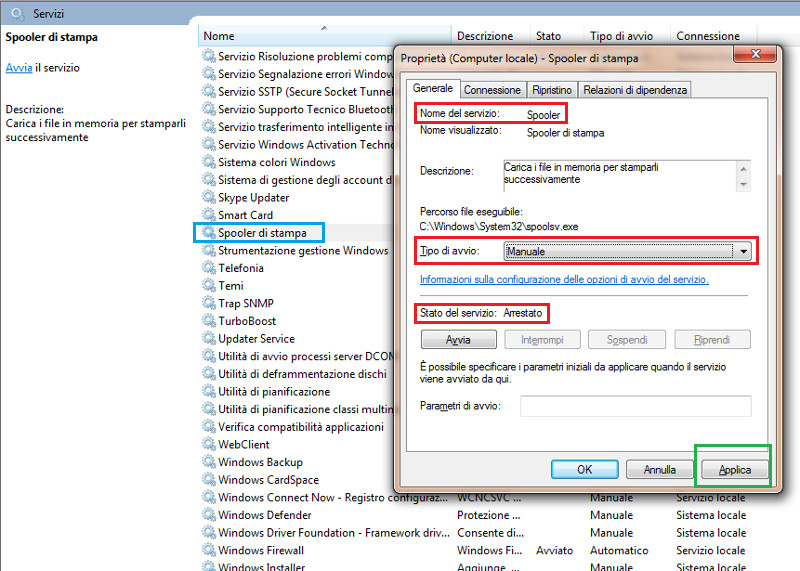Click gear icon of Skype Updater
Viewport: 800px width, 571px height.
(209, 197)
